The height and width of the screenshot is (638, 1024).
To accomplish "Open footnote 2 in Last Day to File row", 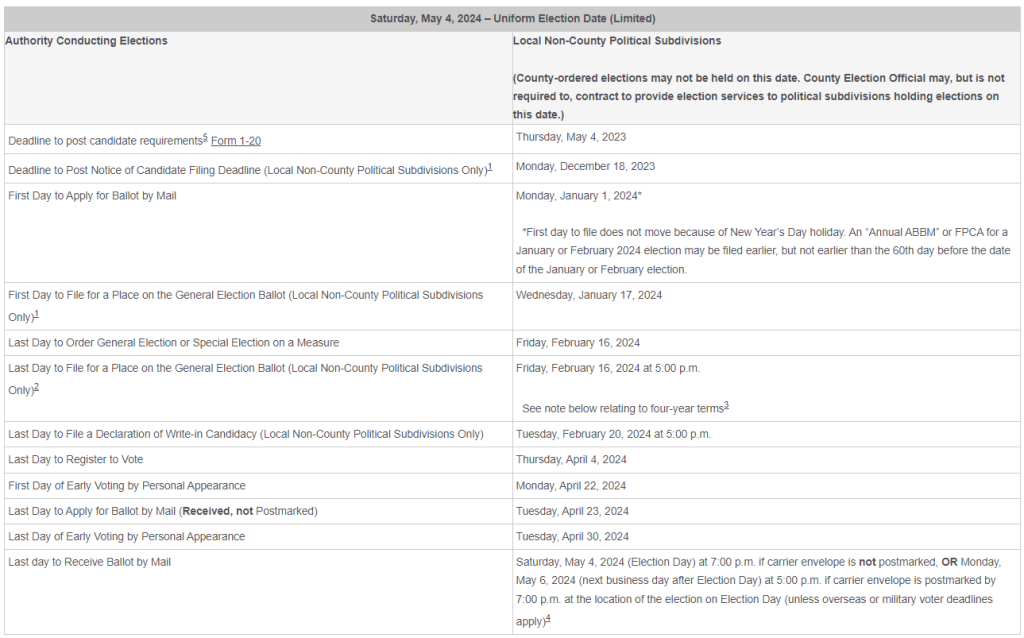I will [37, 387].
